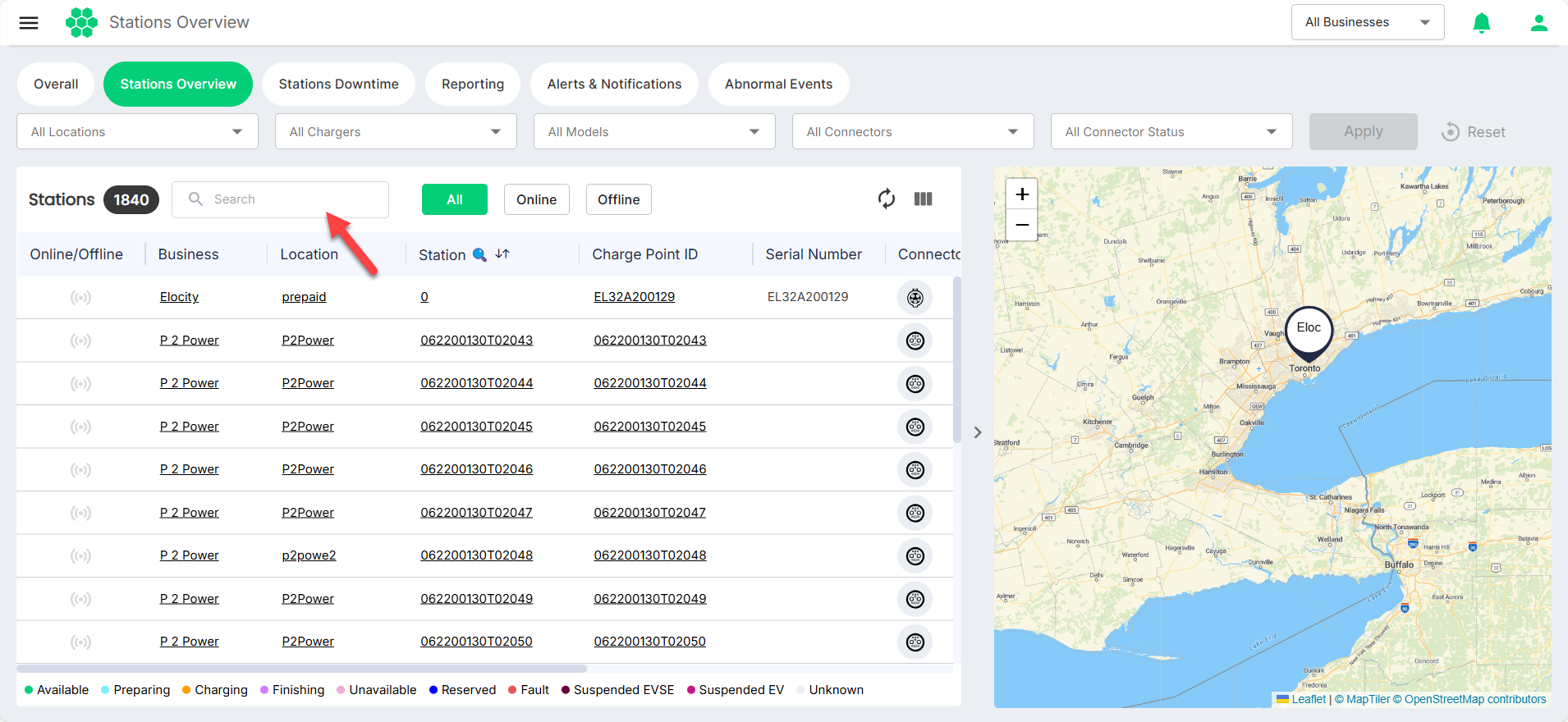Click the green honeycomb app logo
The image size is (1568, 722).
click(x=81, y=23)
